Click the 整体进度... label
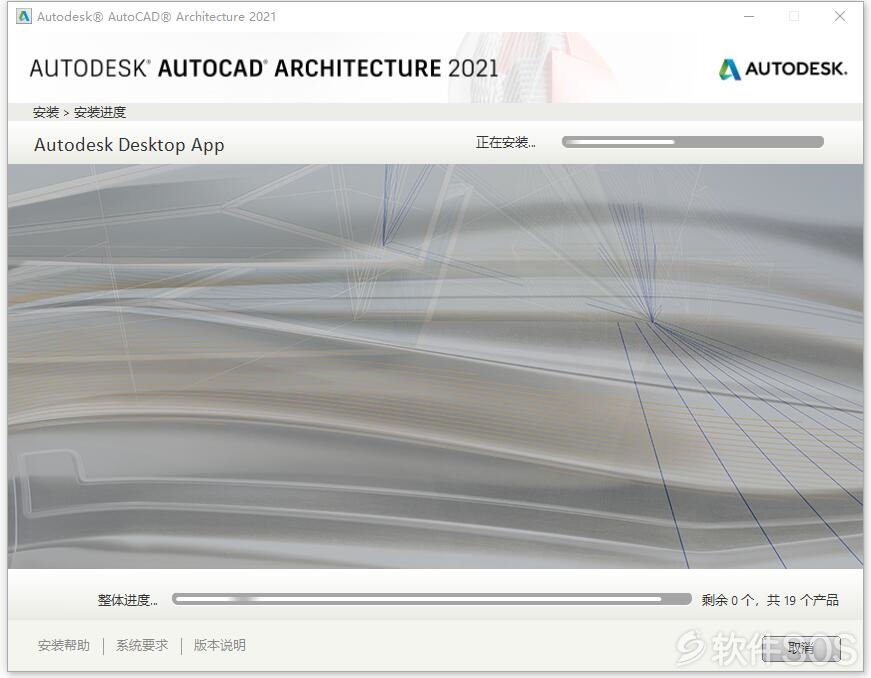Image resolution: width=871 pixels, height=678 pixels. [128, 600]
